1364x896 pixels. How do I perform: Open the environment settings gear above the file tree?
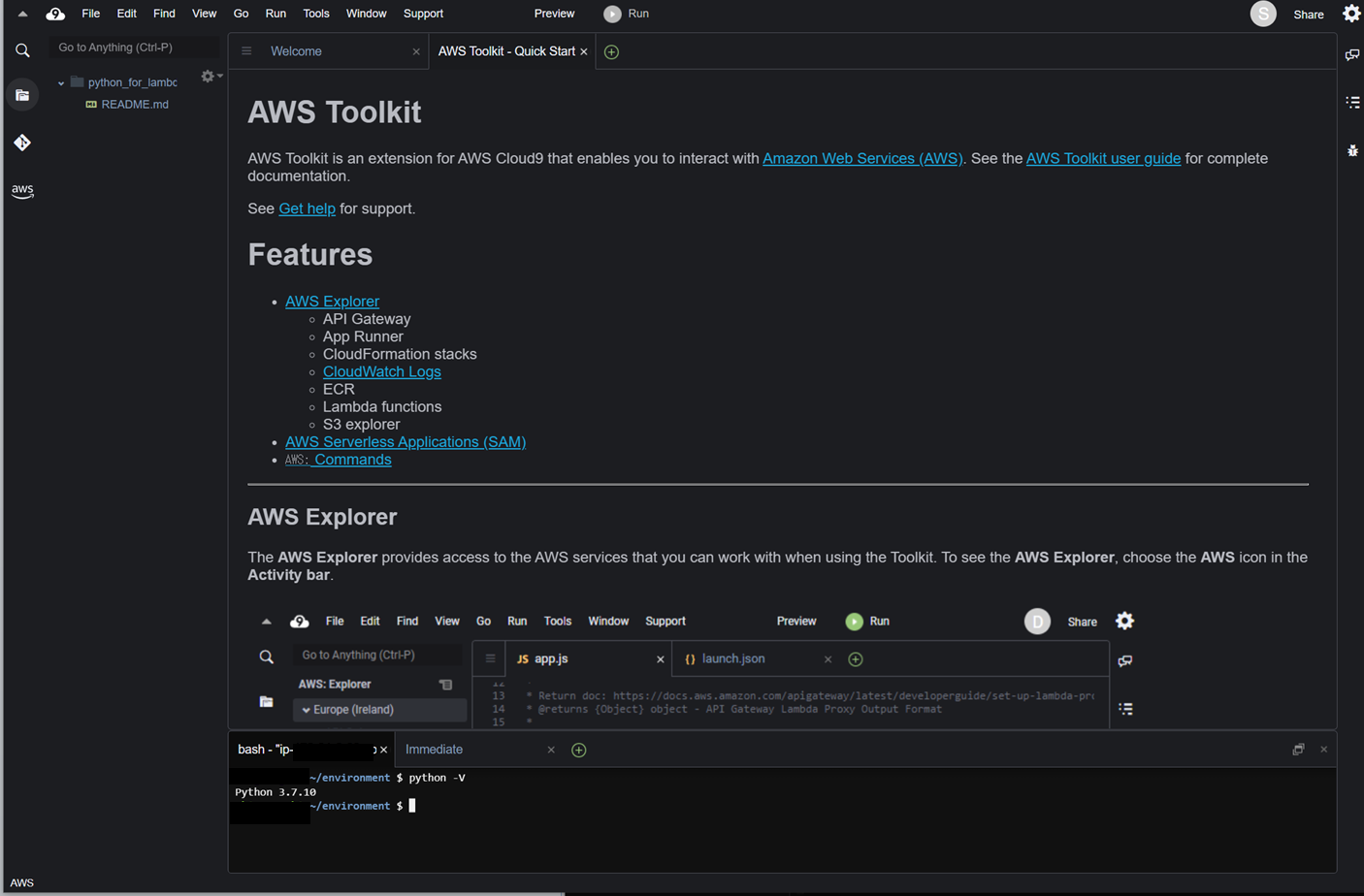(206, 76)
